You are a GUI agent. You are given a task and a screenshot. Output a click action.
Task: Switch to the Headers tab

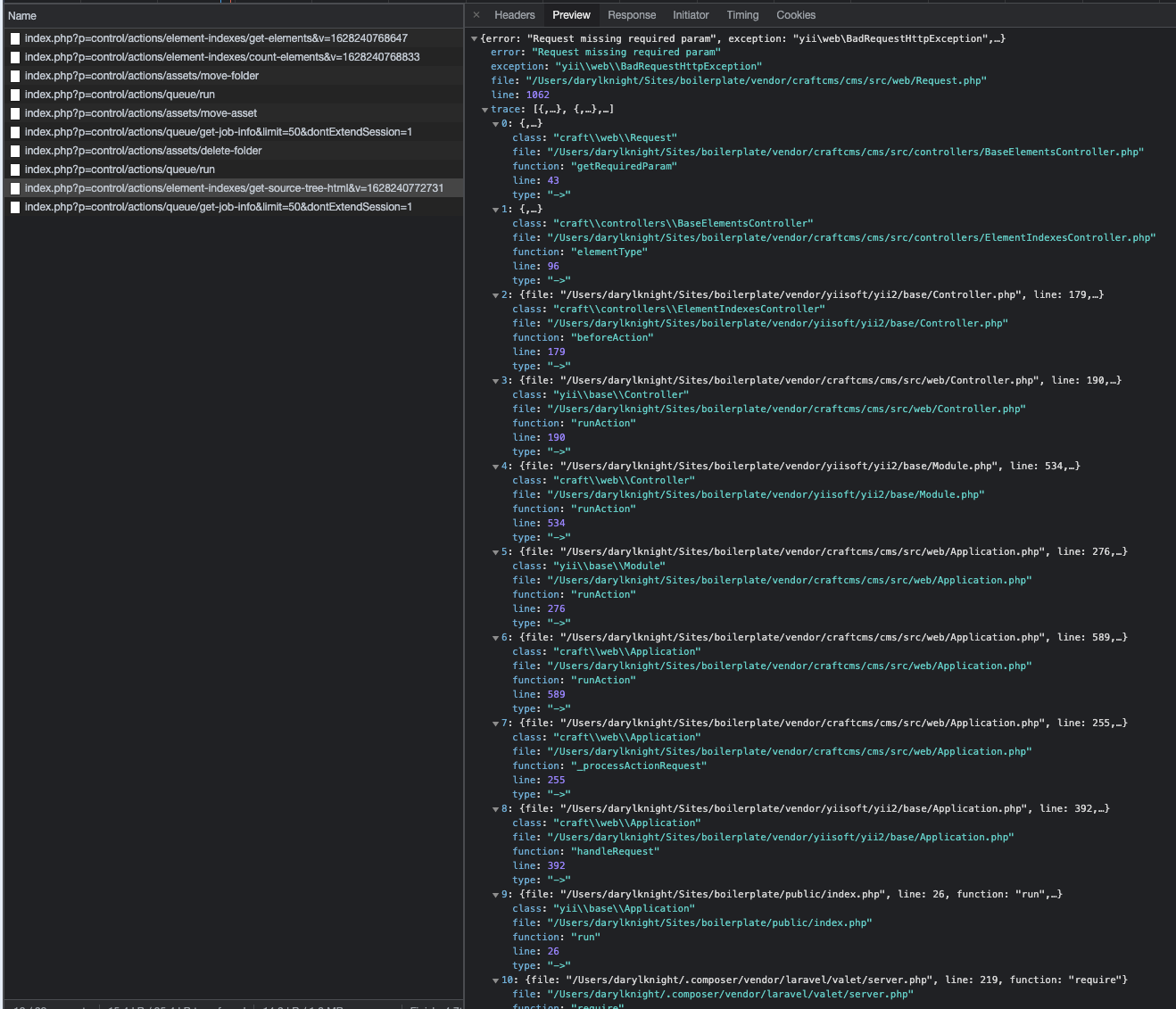(514, 15)
